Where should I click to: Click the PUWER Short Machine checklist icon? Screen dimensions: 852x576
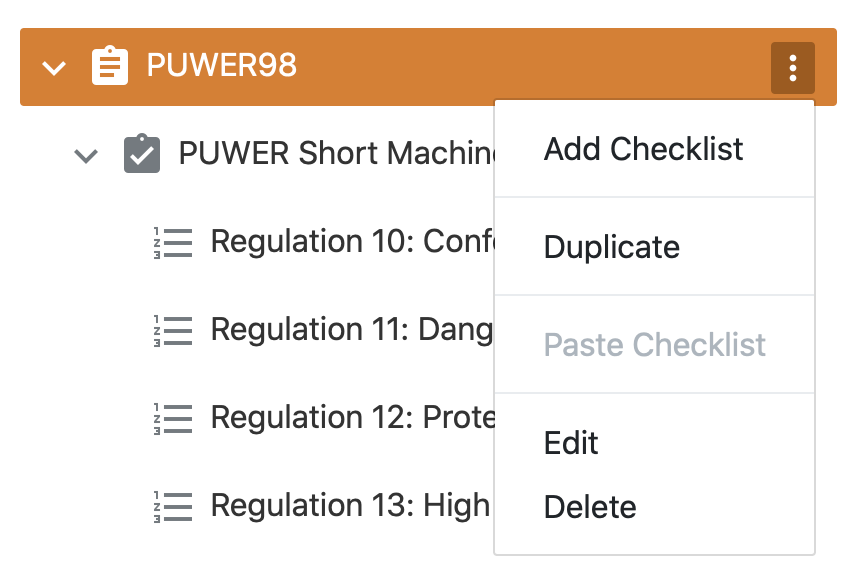142,154
